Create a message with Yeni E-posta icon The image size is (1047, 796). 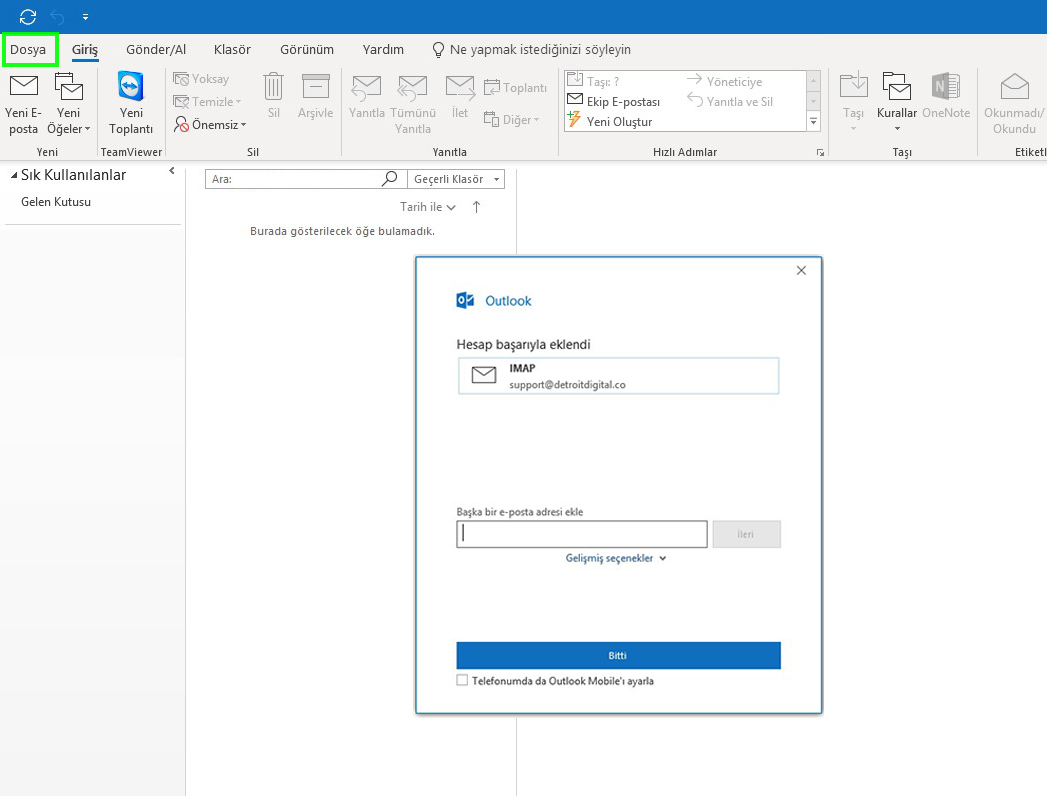(x=22, y=100)
